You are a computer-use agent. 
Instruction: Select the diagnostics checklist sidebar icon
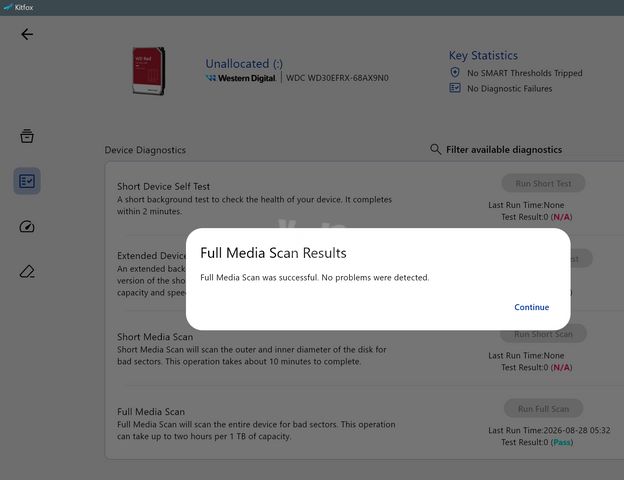tap(27, 181)
